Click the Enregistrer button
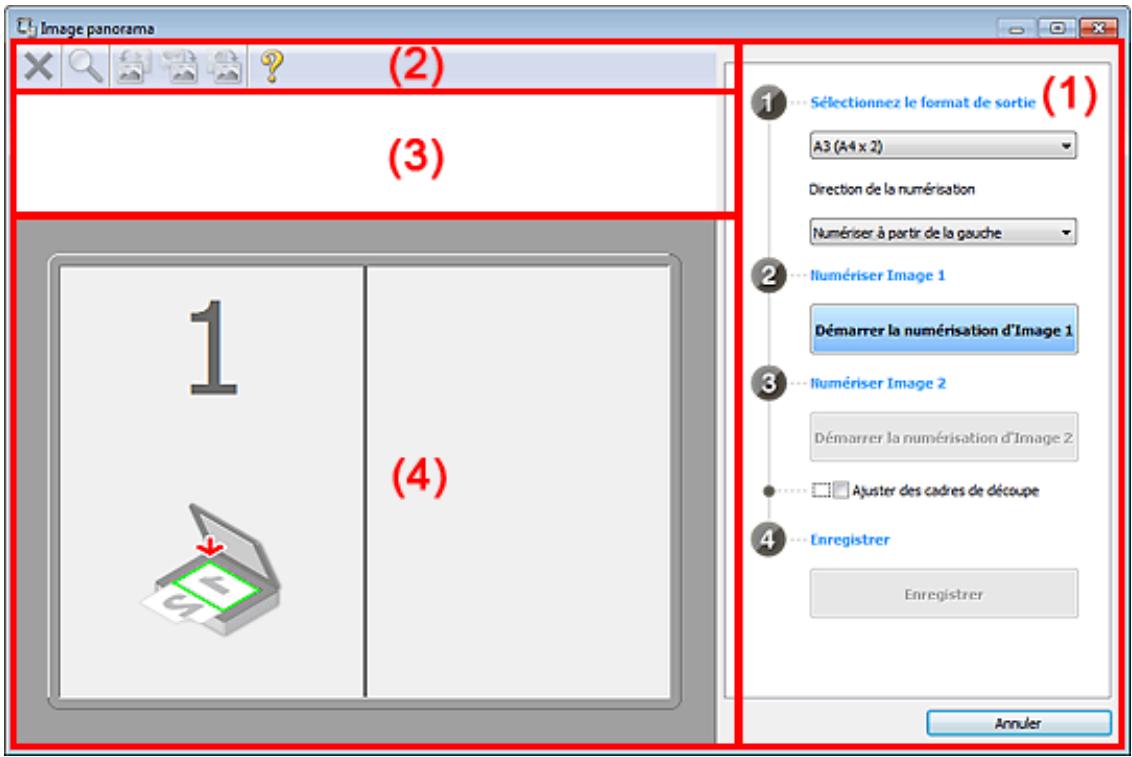The width and height of the screenshot is (1132, 757). pyautogui.click(x=944, y=594)
